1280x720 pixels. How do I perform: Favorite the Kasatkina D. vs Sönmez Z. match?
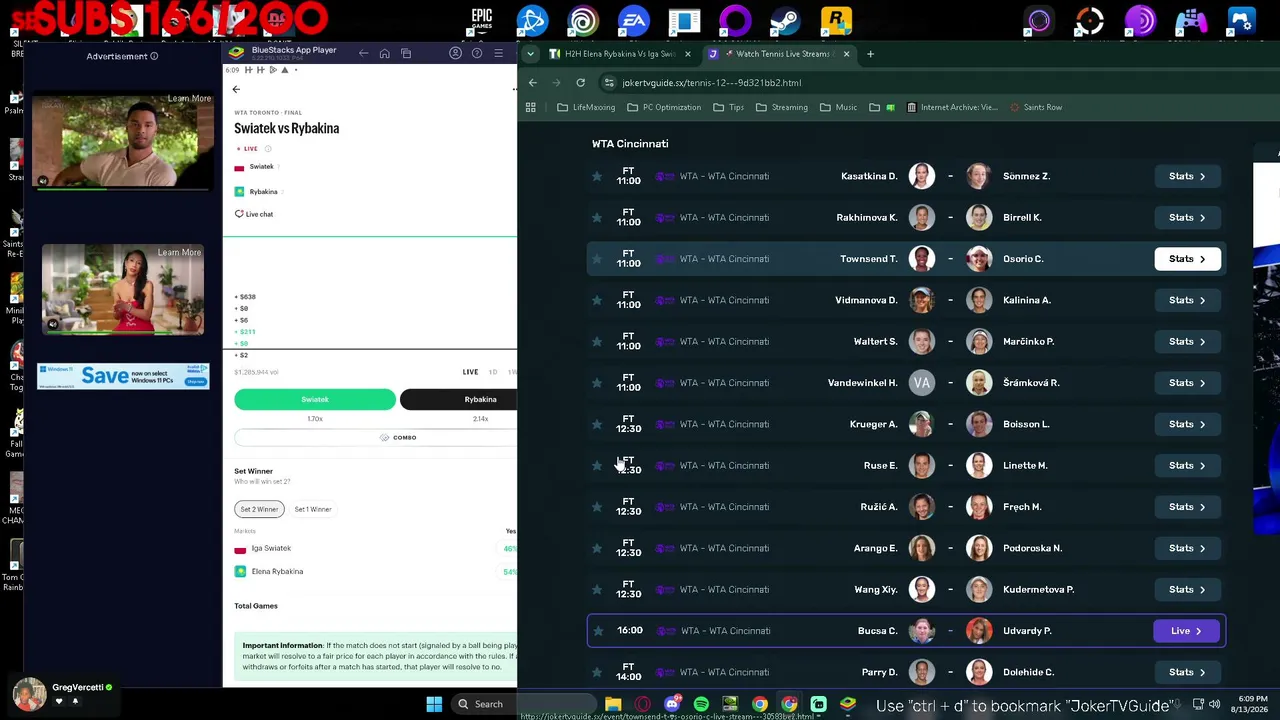pyautogui.click(x=597, y=177)
